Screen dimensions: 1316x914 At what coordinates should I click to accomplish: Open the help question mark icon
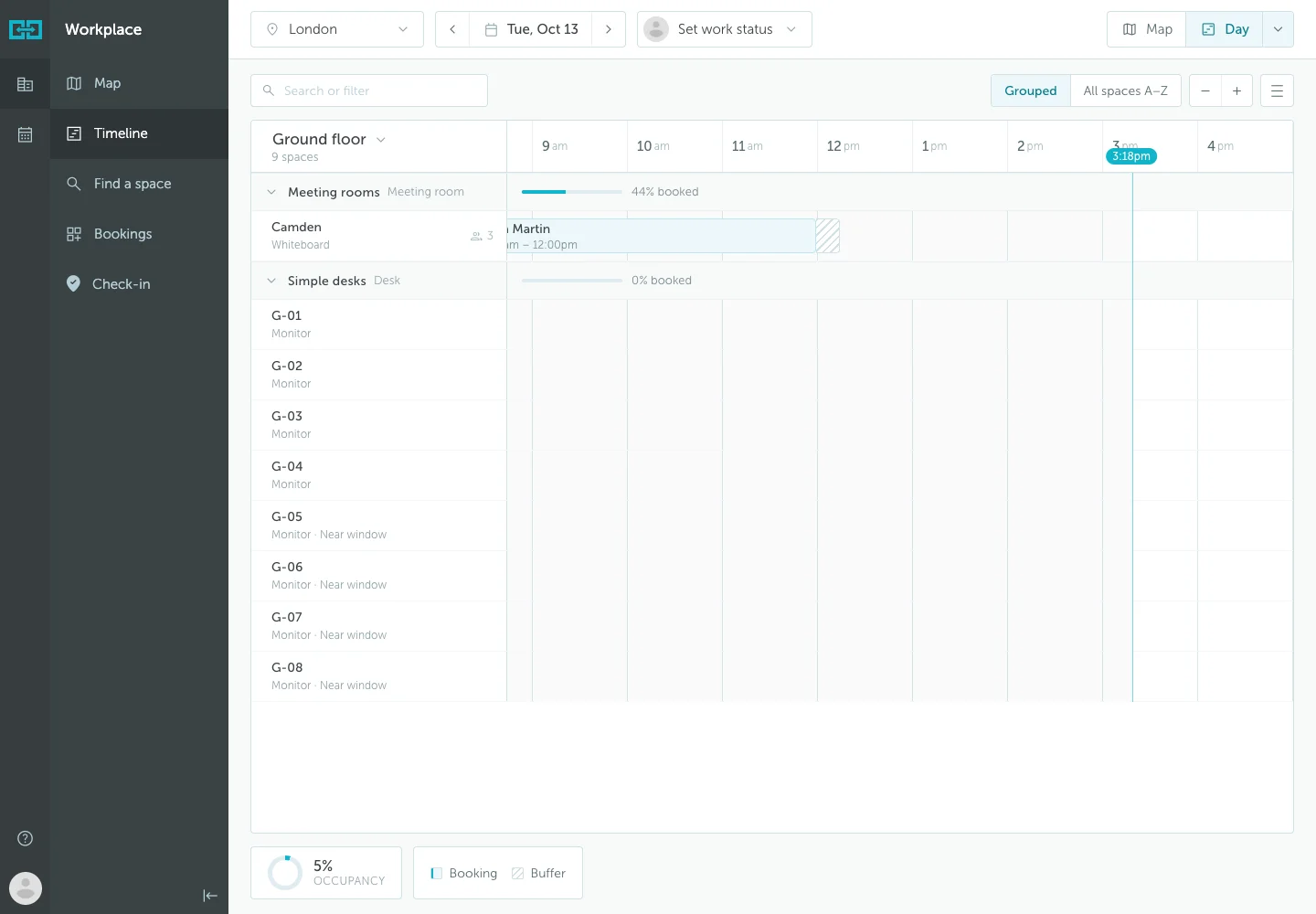coord(26,838)
